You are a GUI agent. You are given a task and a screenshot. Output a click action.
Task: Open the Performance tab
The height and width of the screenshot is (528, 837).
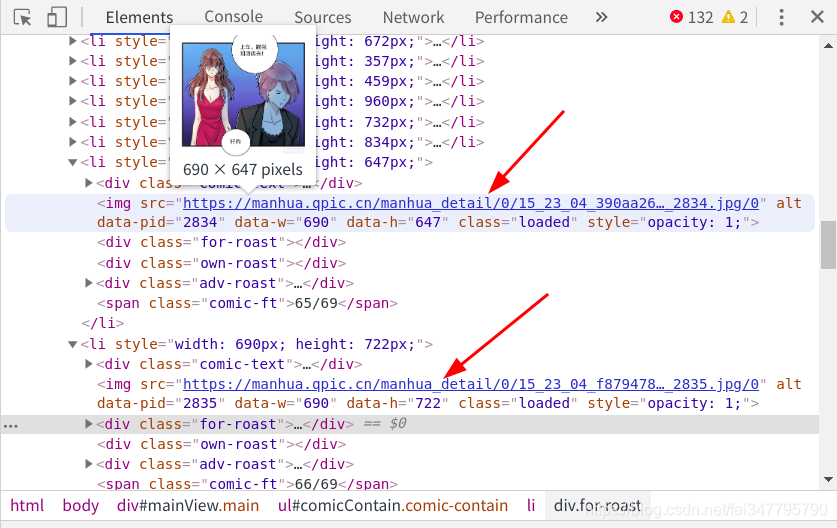(521, 17)
